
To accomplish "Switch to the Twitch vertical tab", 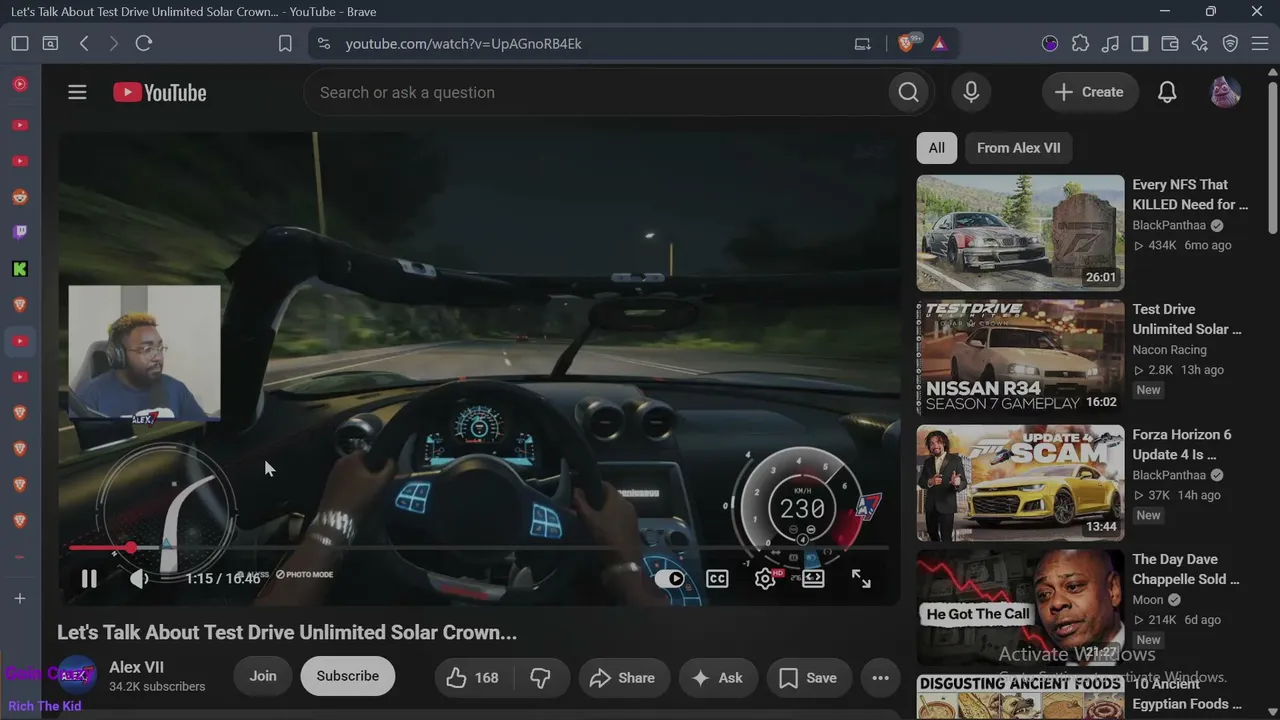I will pyautogui.click(x=20, y=233).
